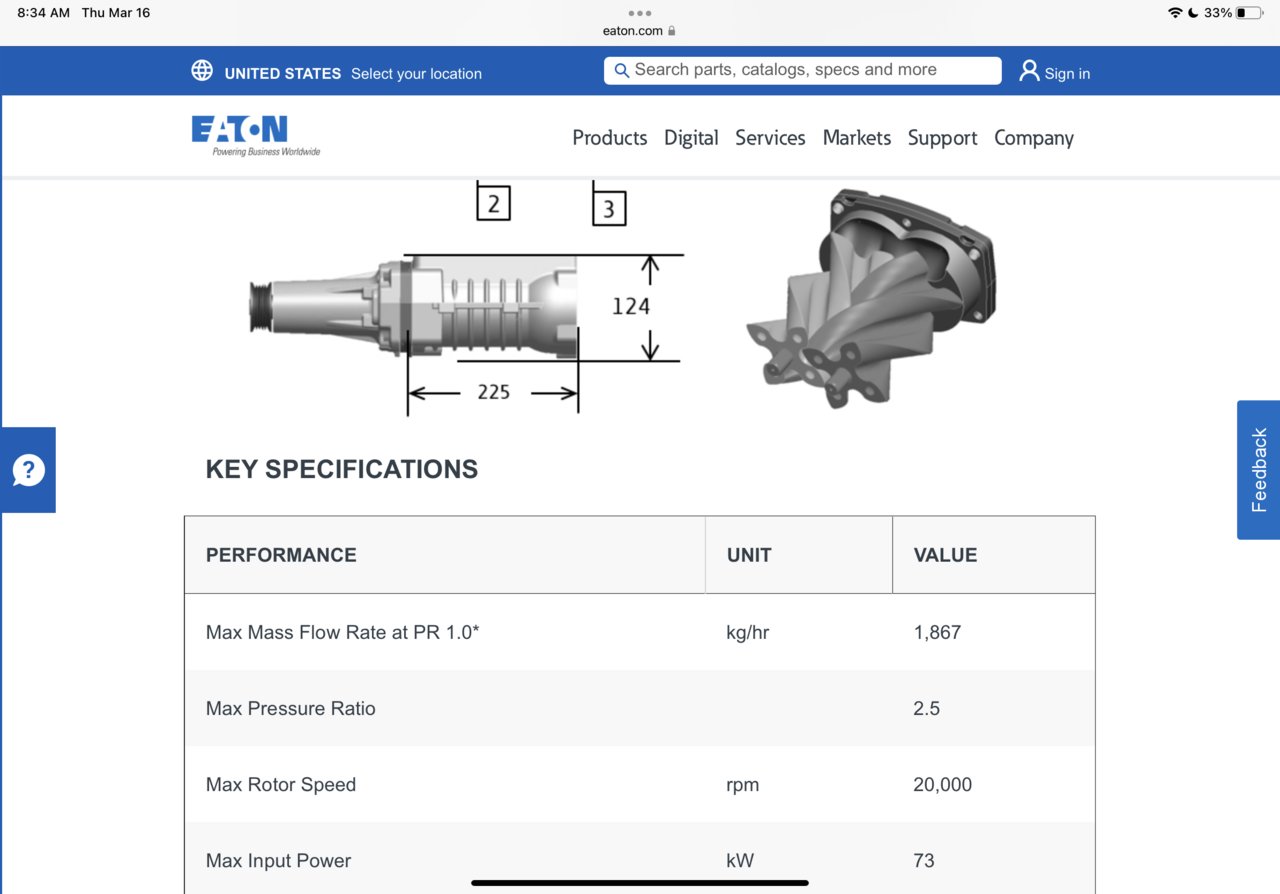Tap the Thu Mar 16 date
The height and width of the screenshot is (894, 1280).
pyautogui.click(x=116, y=13)
